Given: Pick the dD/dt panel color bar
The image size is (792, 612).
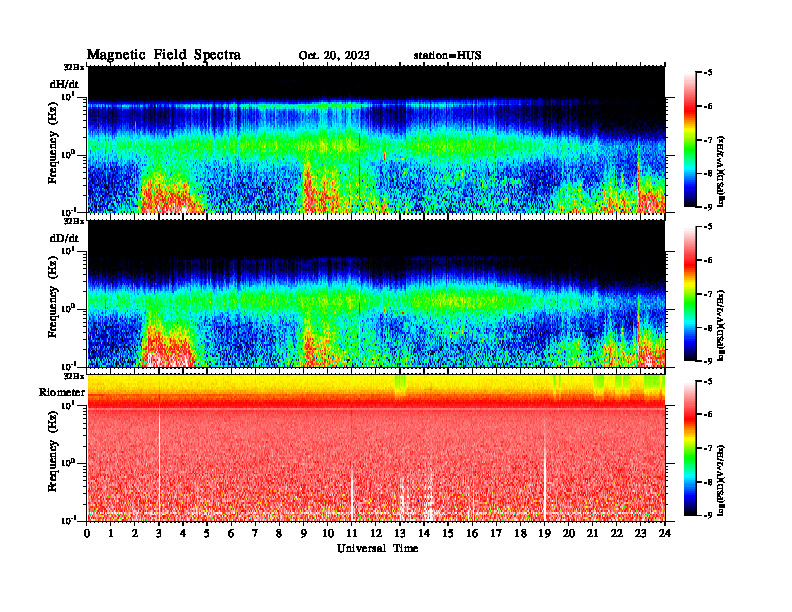Looking at the screenshot, I should point(689,294).
